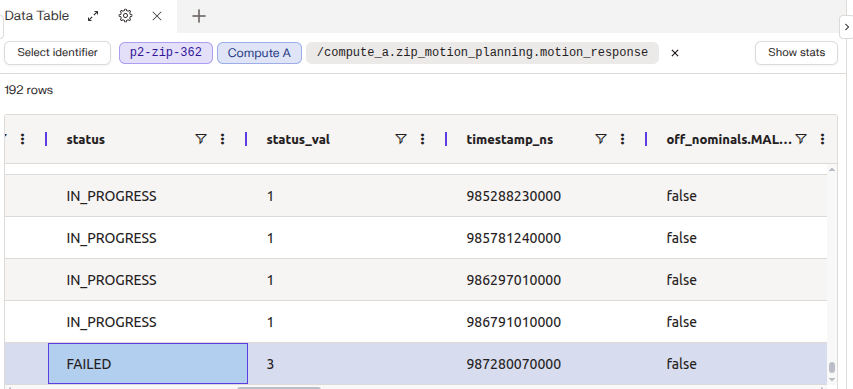Select IN_PROGRESS cell in 986791010000 row

[x=148, y=322]
